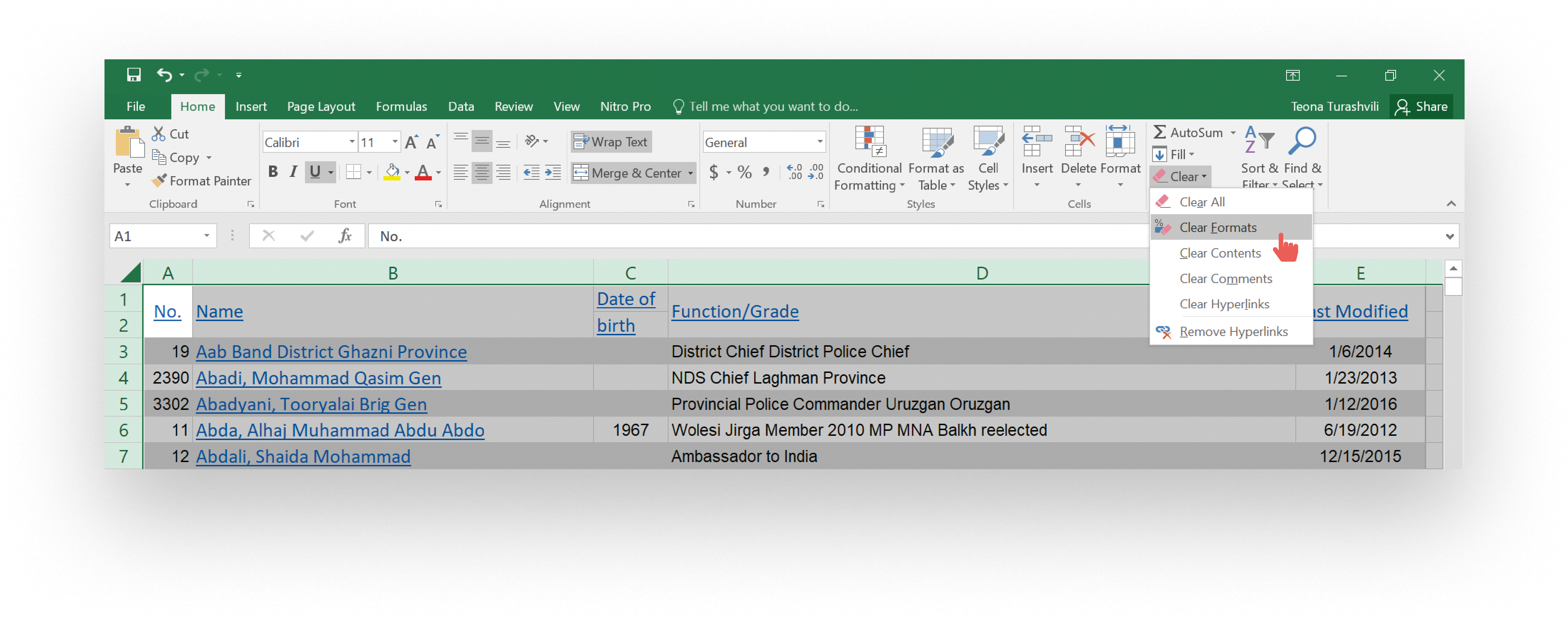1568x618 pixels.
Task: Click the Find & Select magnifier
Action: [x=1302, y=141]
